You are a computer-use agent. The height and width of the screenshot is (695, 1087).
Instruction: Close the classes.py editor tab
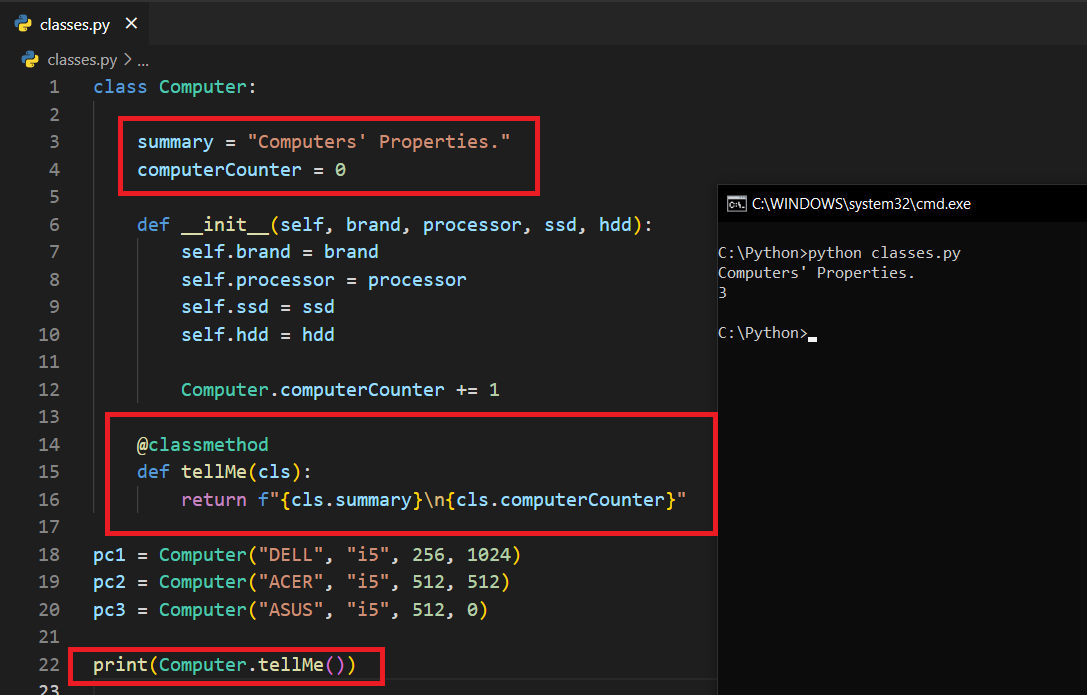coord(131,24)
